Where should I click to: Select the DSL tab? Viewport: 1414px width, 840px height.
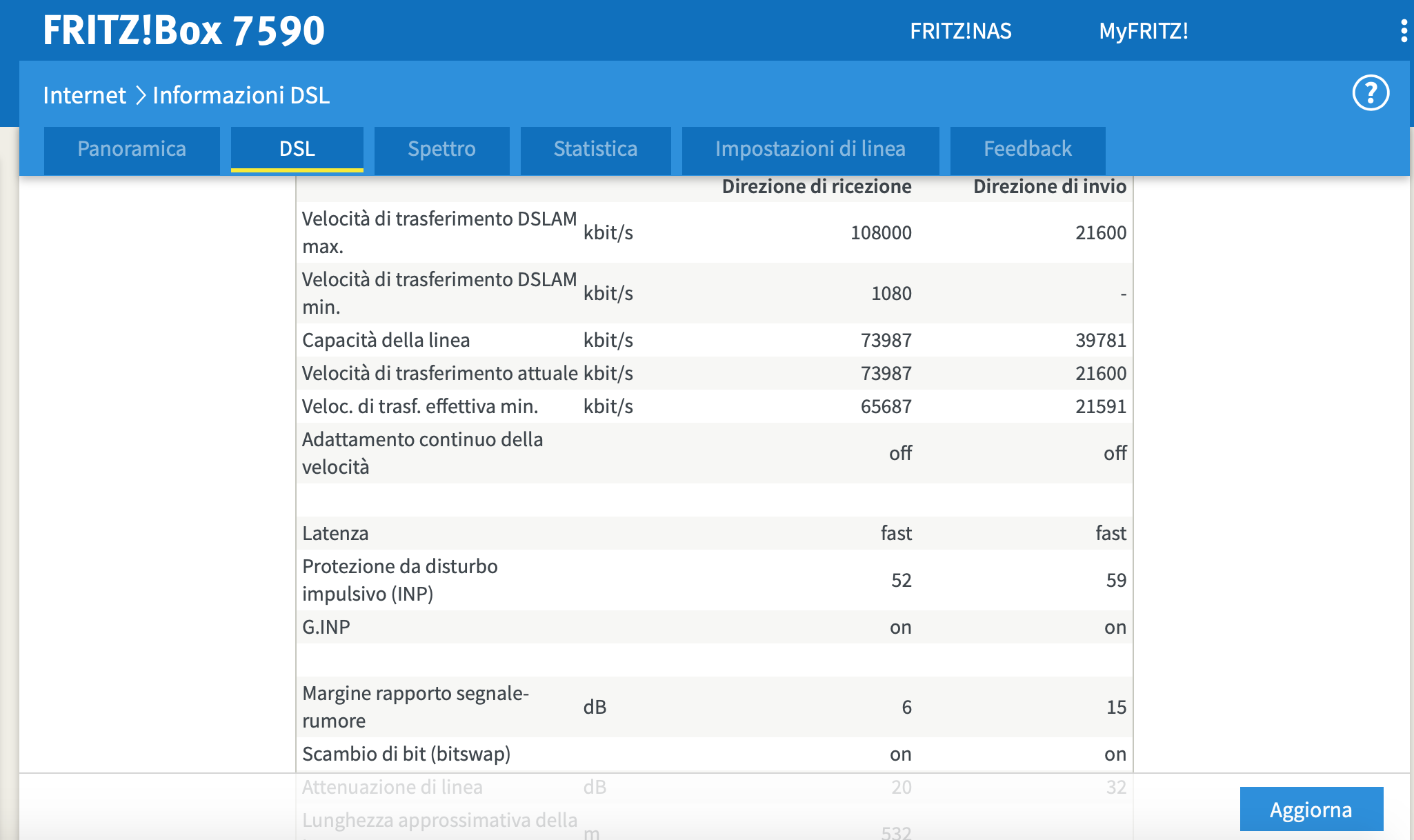tap(297, 149)
